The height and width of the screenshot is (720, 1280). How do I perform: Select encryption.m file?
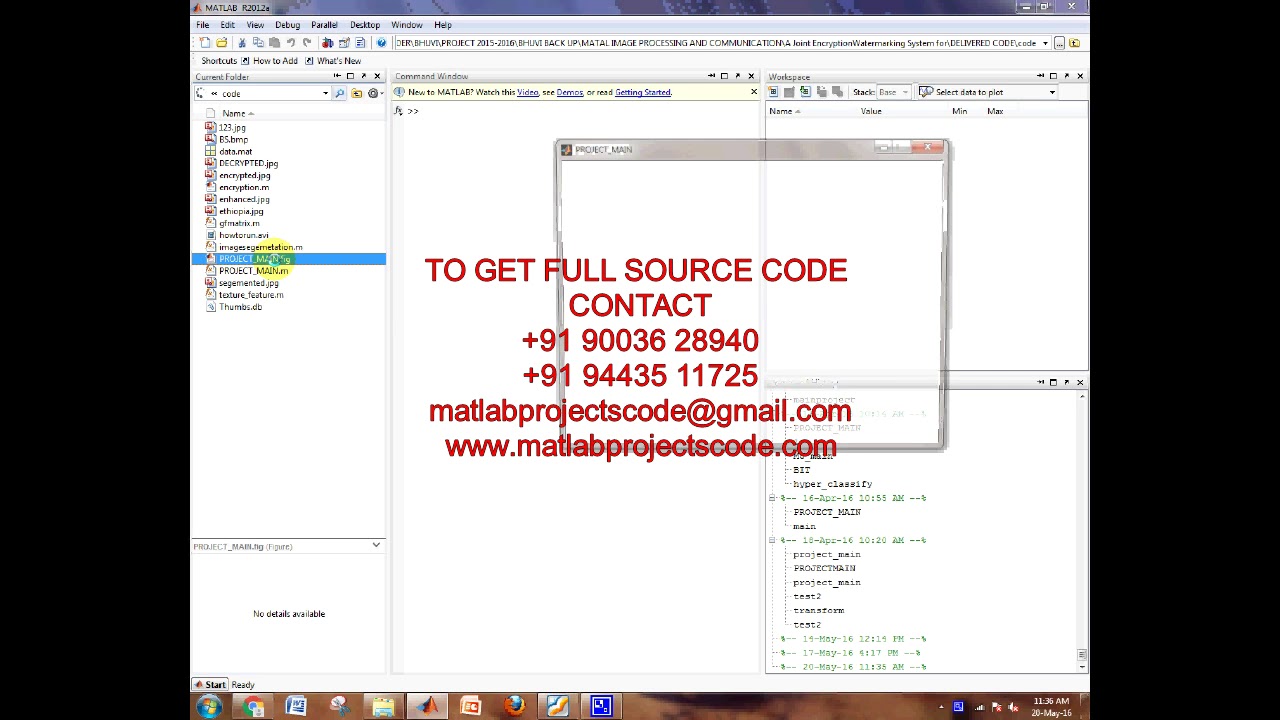243,187
